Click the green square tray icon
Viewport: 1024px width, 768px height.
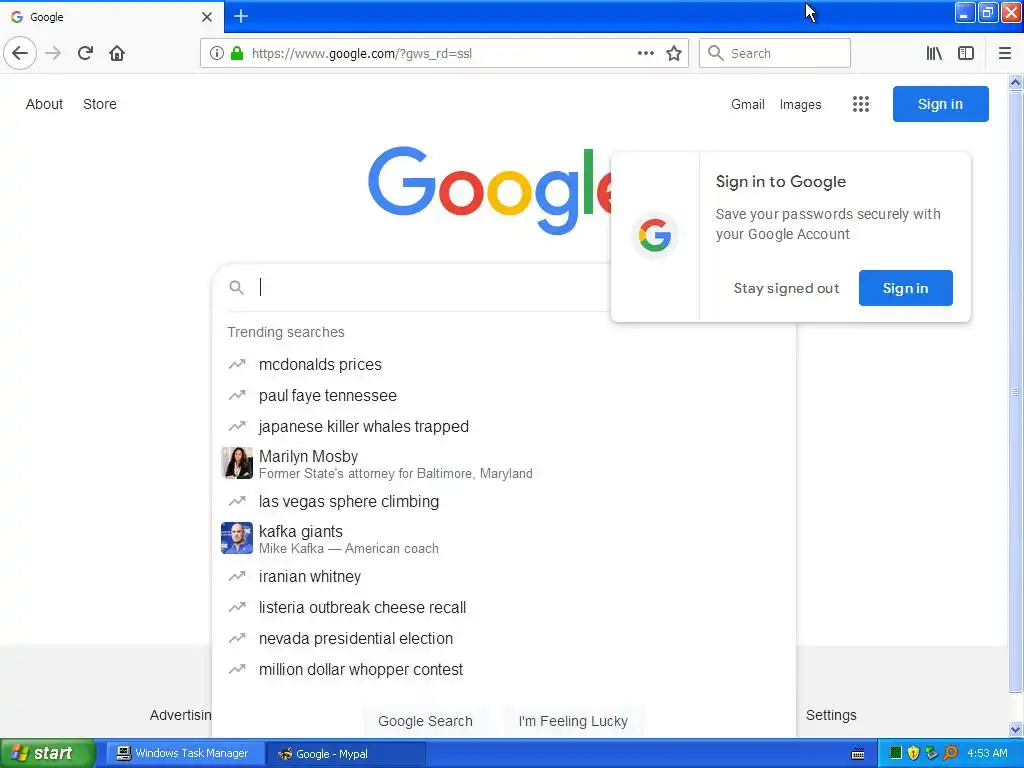[x=895, y=753]
